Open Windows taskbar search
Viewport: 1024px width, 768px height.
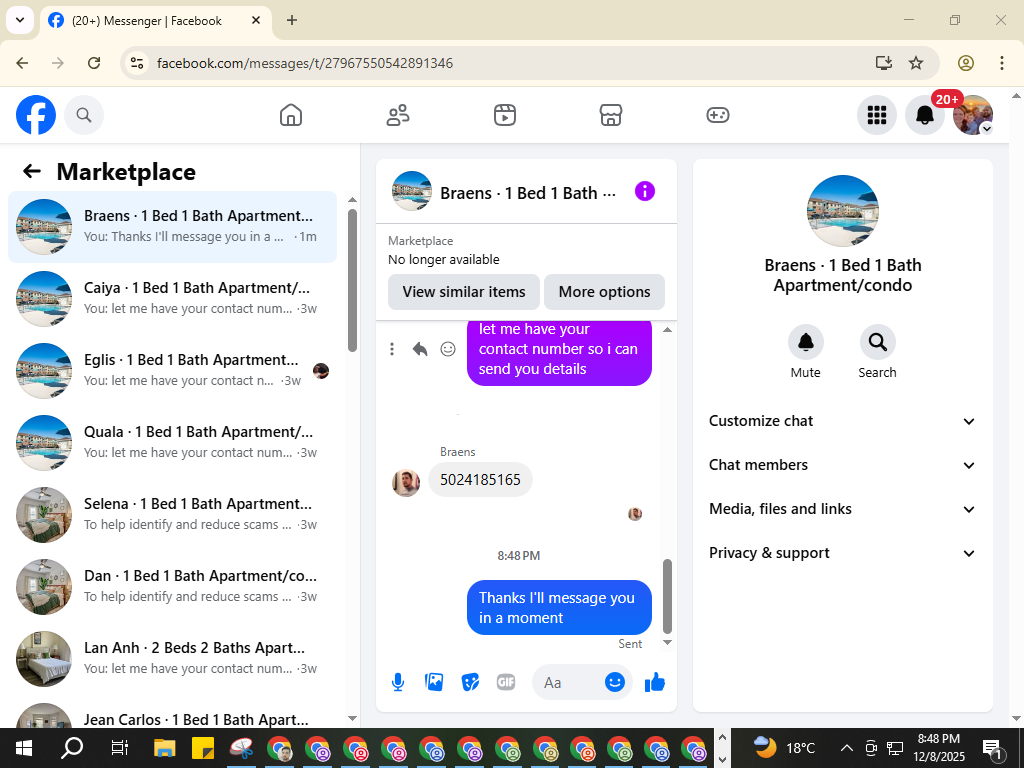tap(72, 748)
